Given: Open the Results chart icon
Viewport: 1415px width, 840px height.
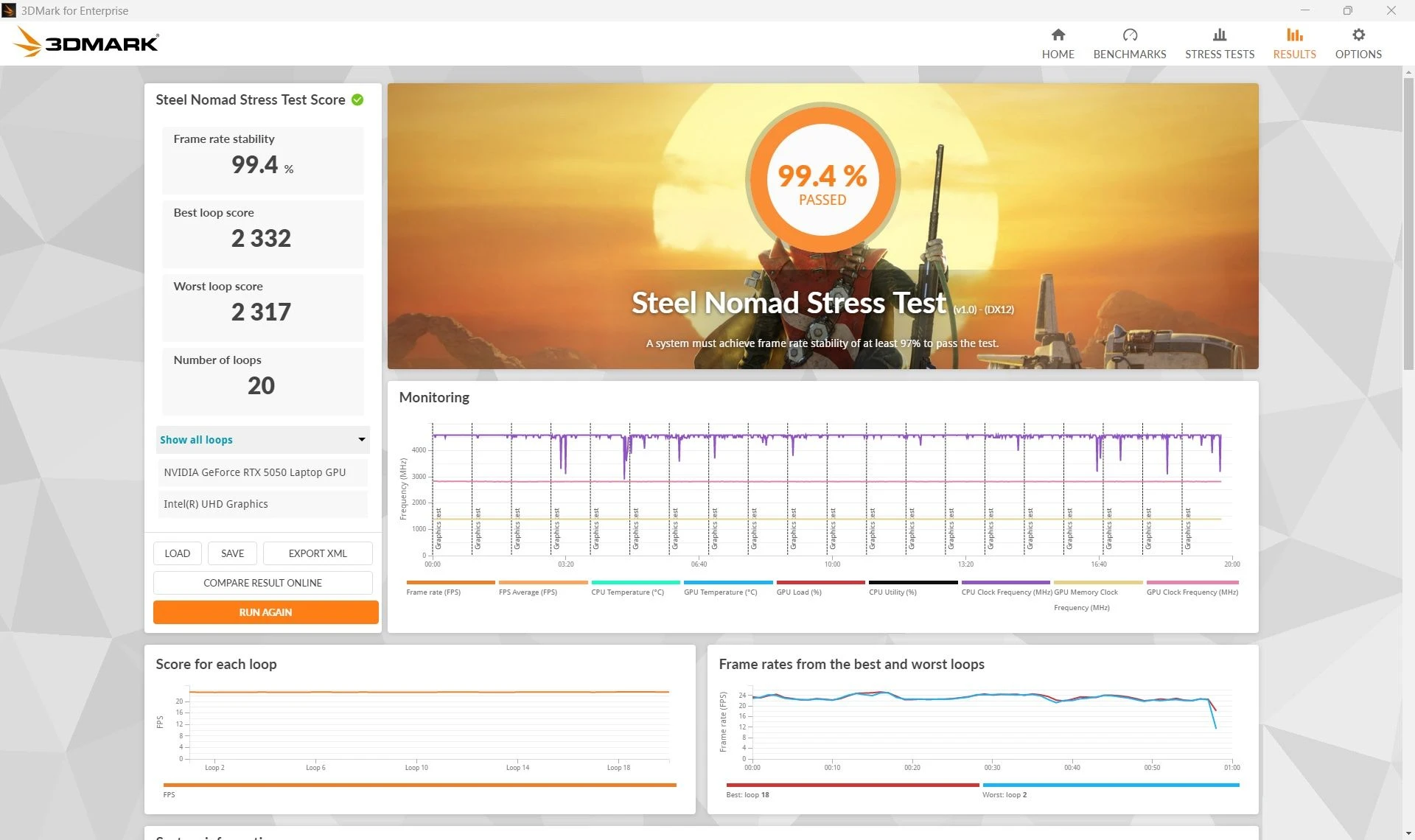Looking at the screenshot, I should pyautogui.click(x=1294, y=35).
